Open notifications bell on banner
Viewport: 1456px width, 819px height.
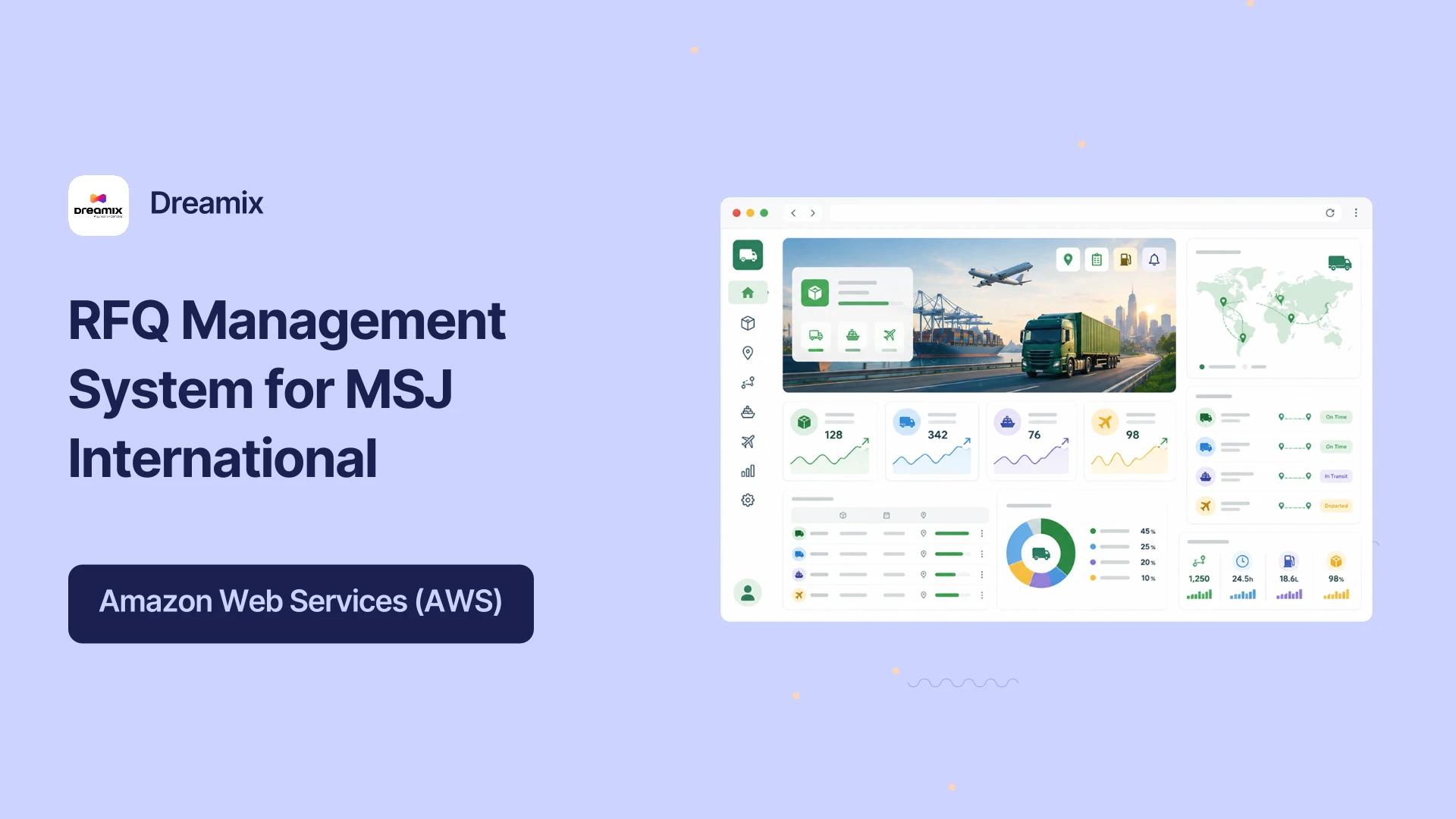(x=1154, y=260)
